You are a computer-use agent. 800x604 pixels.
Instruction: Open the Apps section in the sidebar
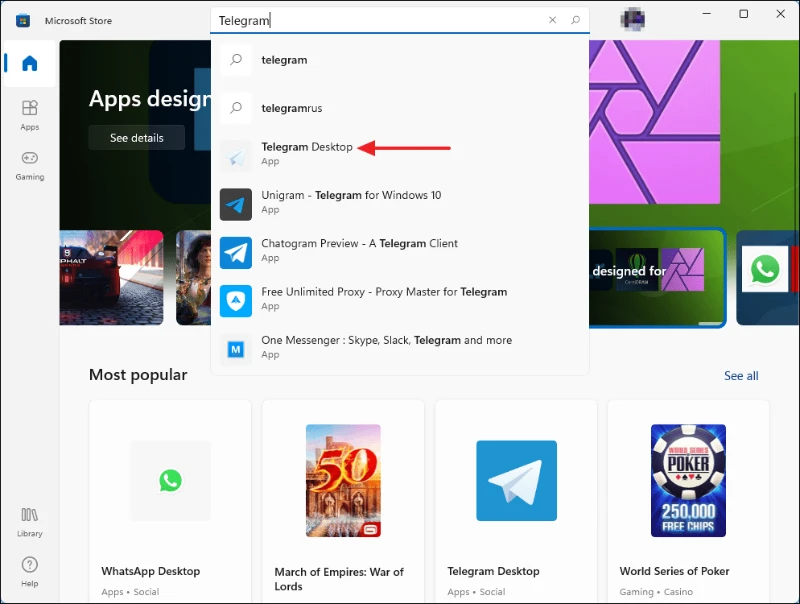tap(30, 116)
